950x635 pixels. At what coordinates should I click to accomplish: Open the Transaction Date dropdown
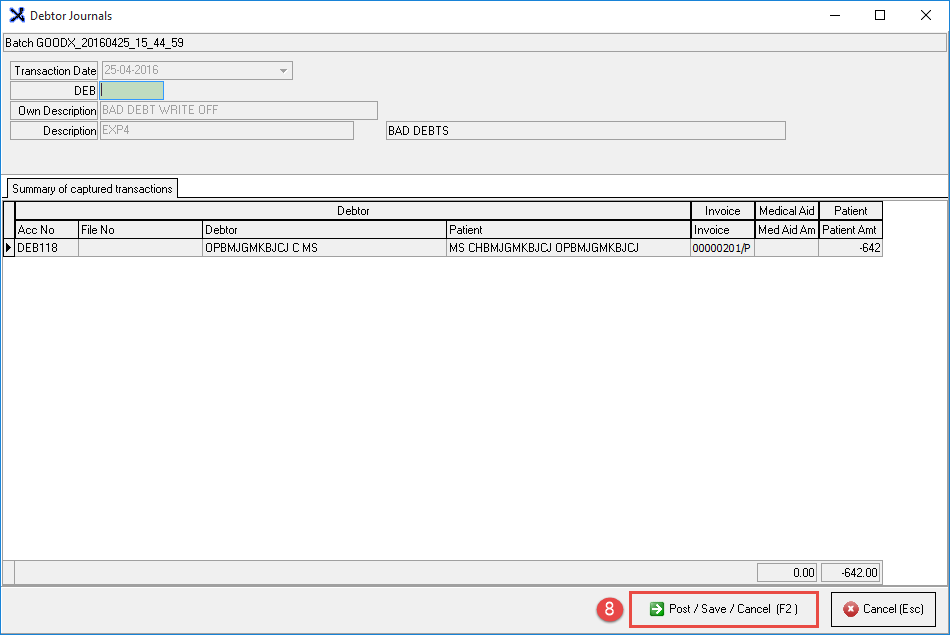point(284,71)
